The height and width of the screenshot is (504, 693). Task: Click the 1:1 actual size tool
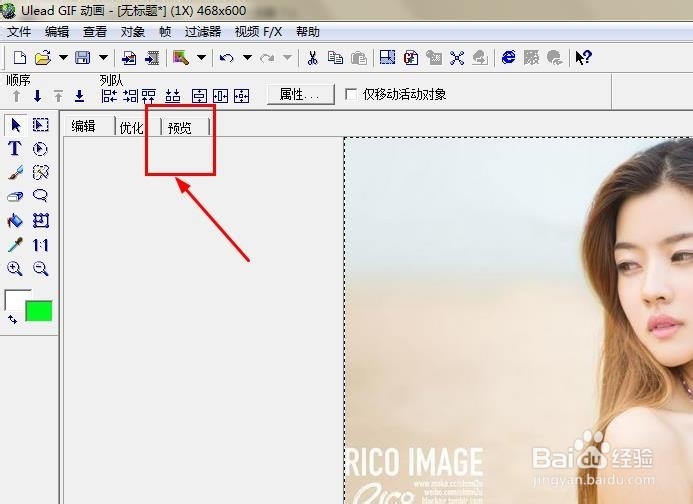[40, 245]
